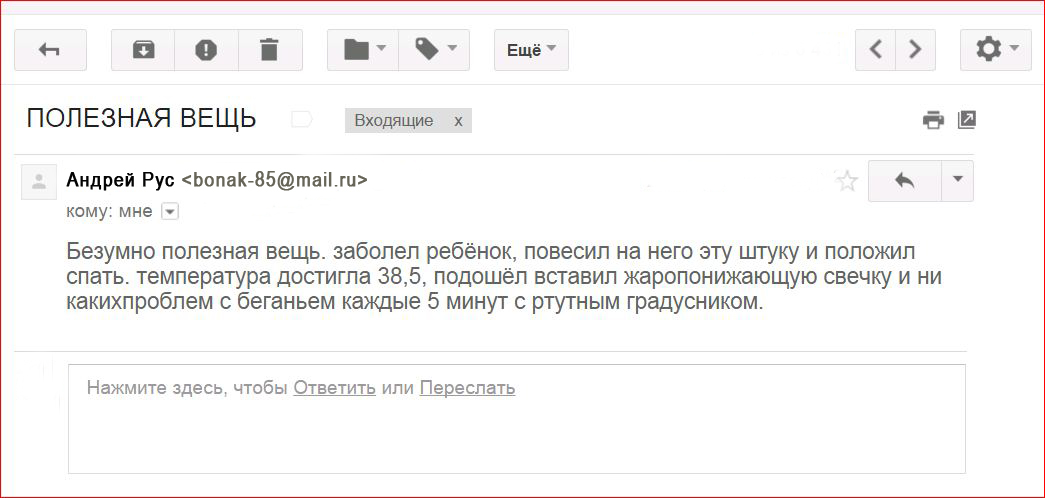Open more reply options dropdown arrow

click(958, 181)
